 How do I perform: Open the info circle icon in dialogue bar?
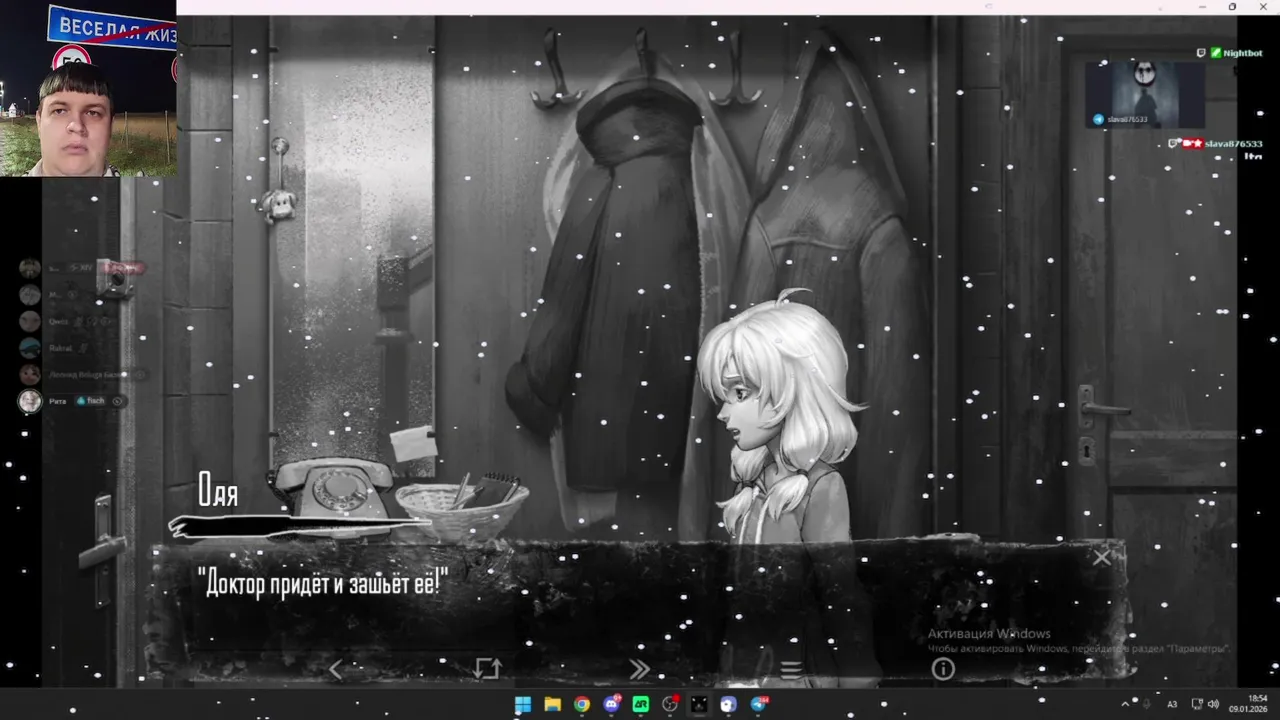pyautogui.click(x=943, y=669)
